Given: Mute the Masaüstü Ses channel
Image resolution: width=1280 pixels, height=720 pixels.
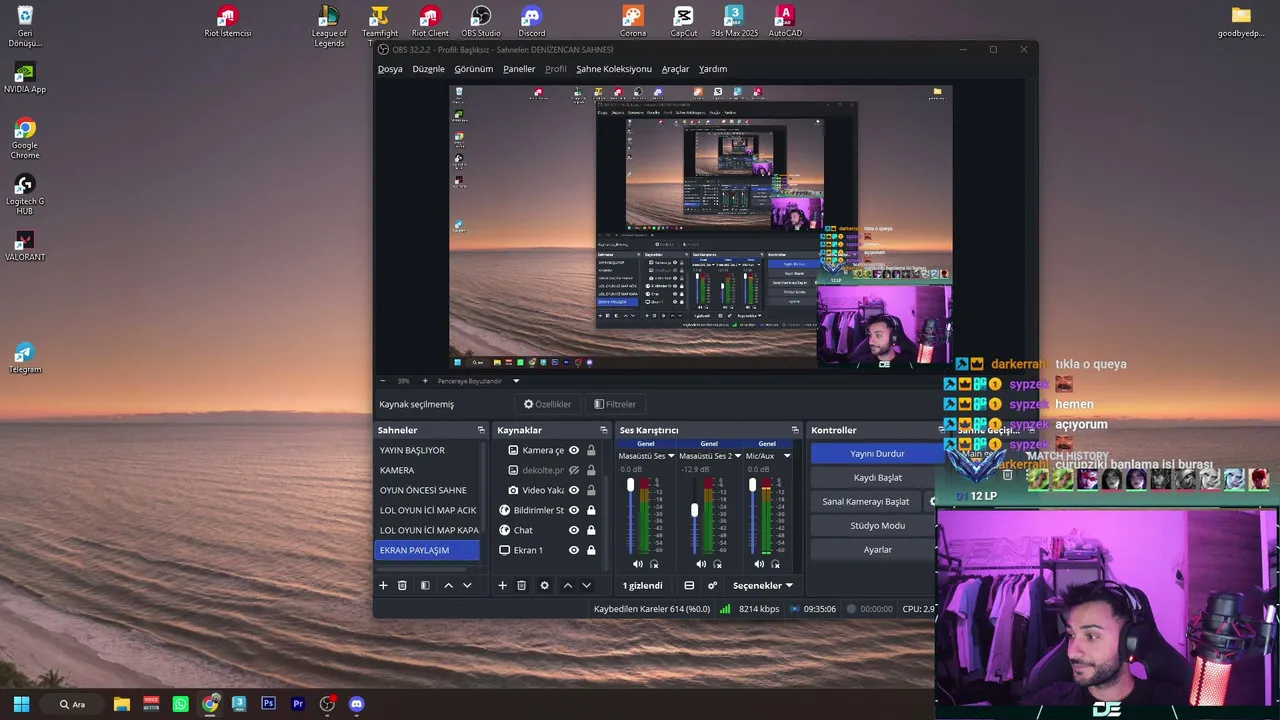Looking at the screenshot, I should click(x=638, y=564).
